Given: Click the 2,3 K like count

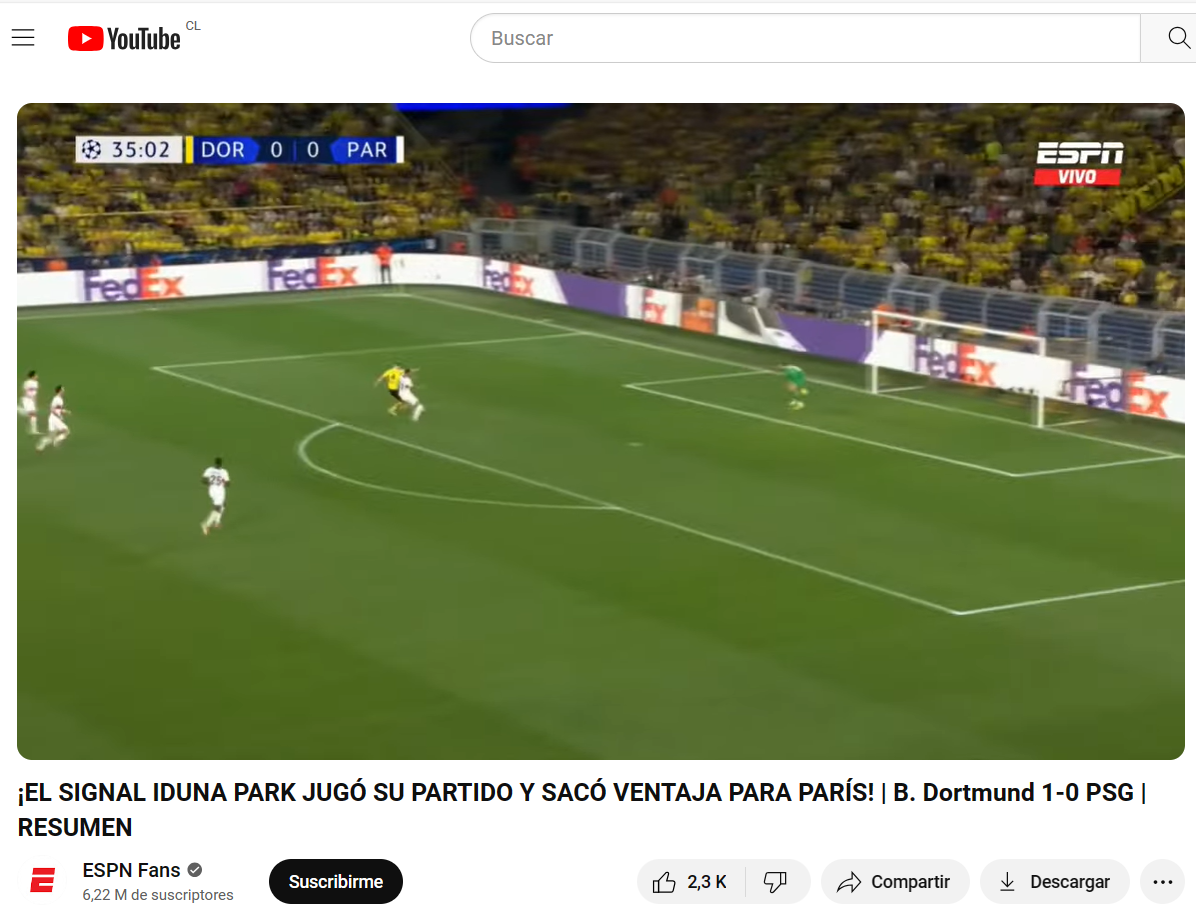Looking at the screenshot, I should click(x=706, y=883).
